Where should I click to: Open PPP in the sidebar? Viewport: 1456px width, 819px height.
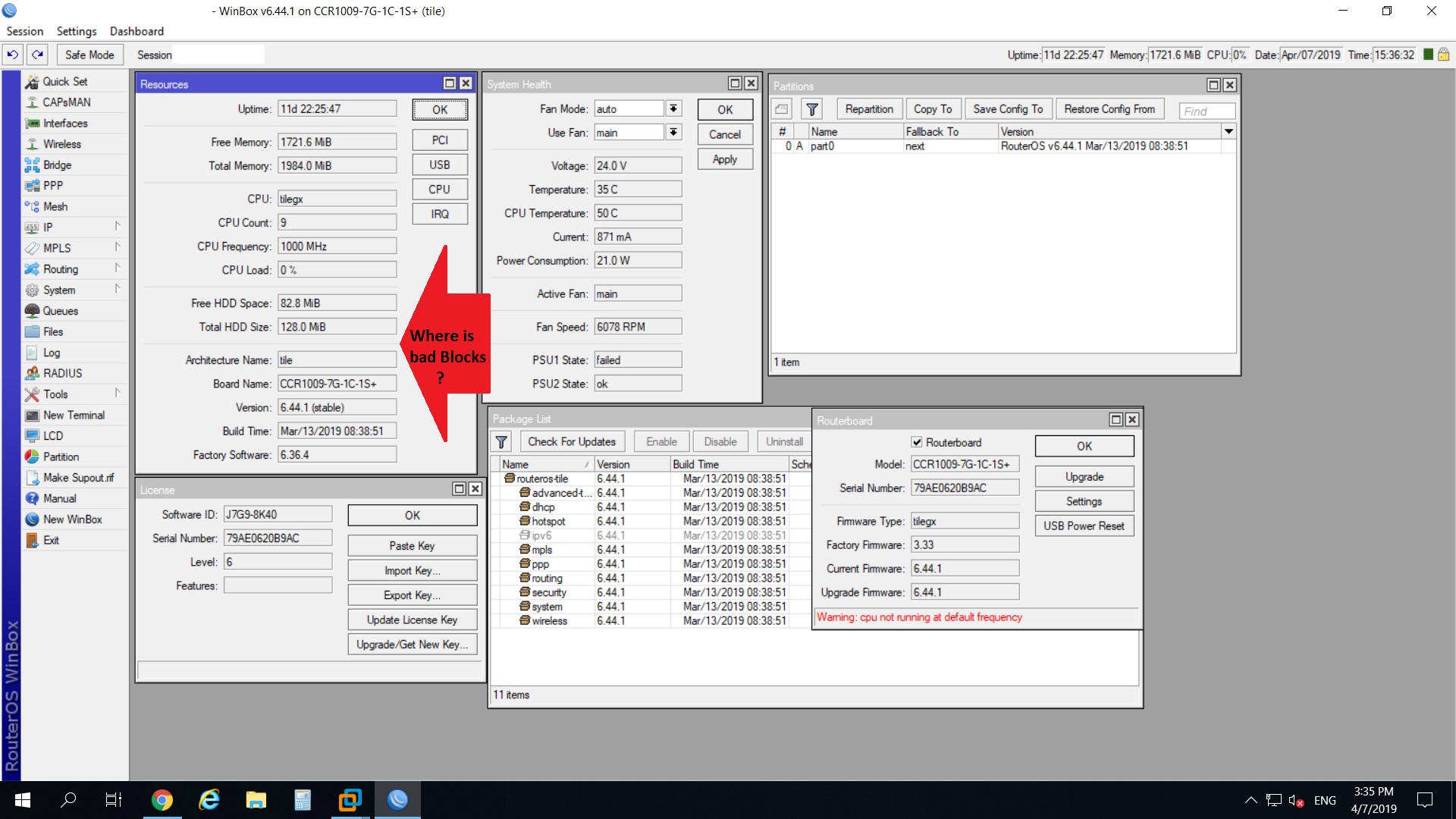coord(53,186)
